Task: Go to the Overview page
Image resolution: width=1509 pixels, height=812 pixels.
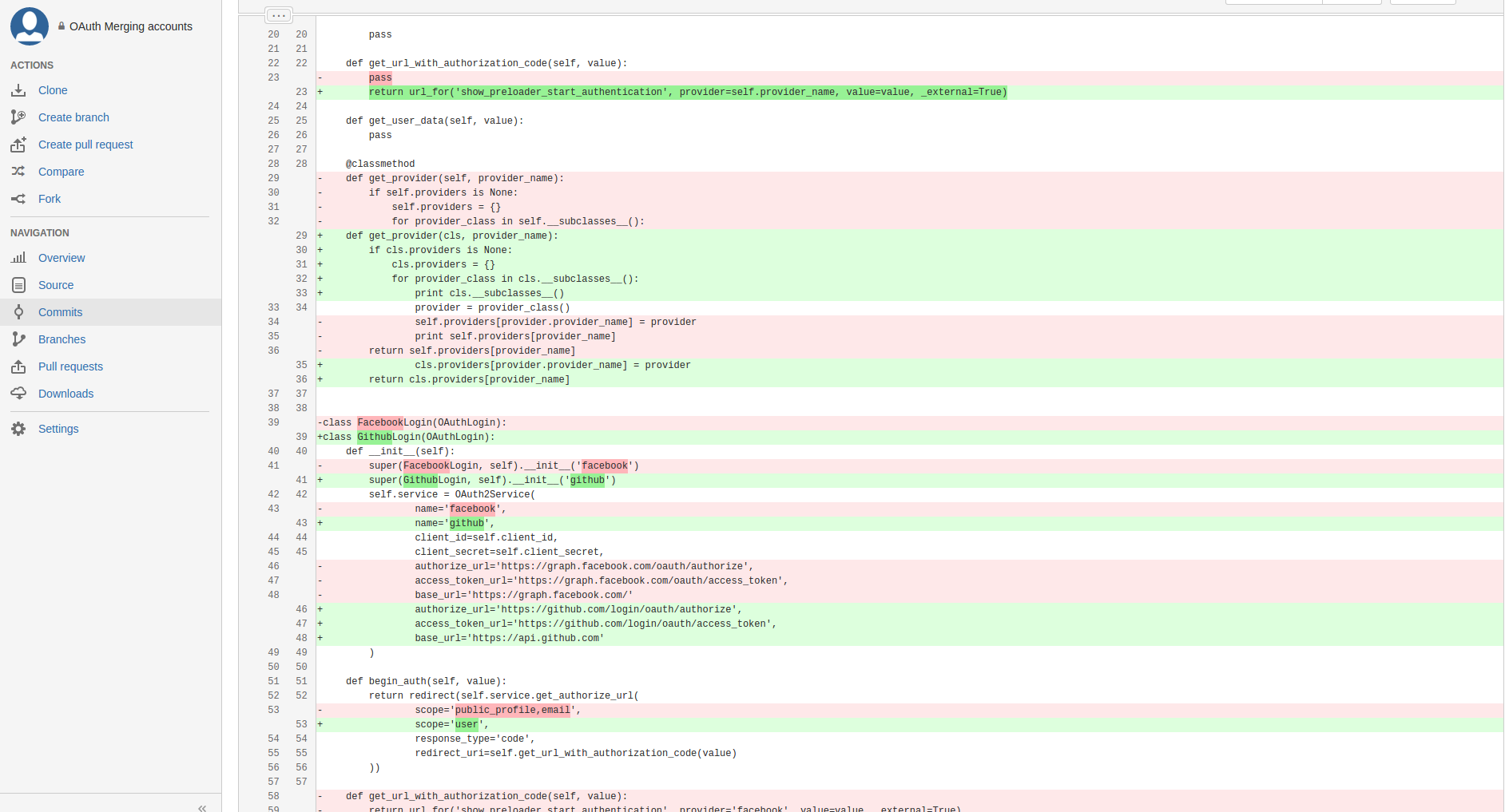Action: pyautogui.click(x=62, y=258)
